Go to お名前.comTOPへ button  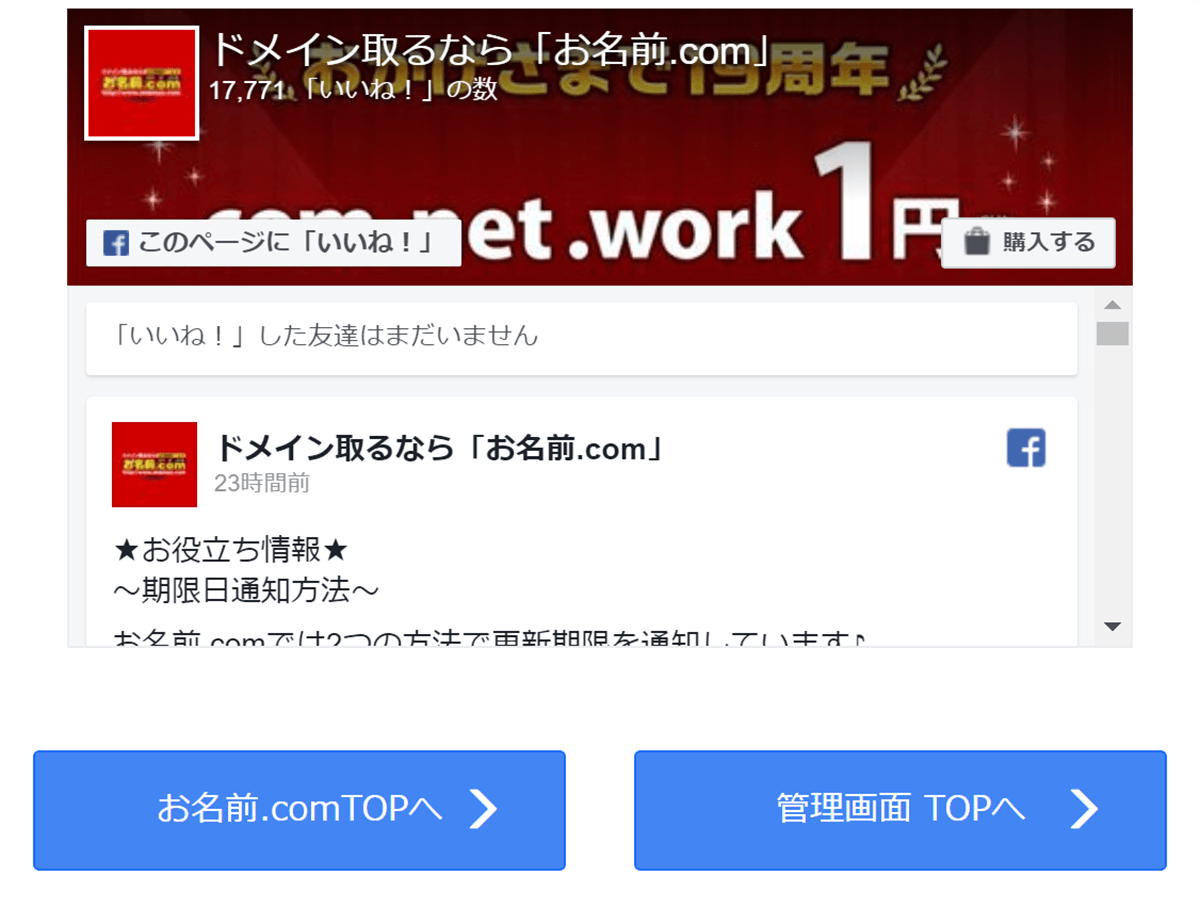tap(299, 810)
